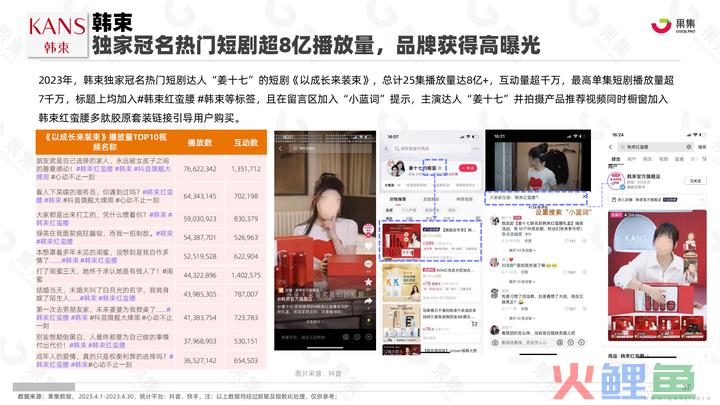Click play count 59,030,923

click(200, 219)
